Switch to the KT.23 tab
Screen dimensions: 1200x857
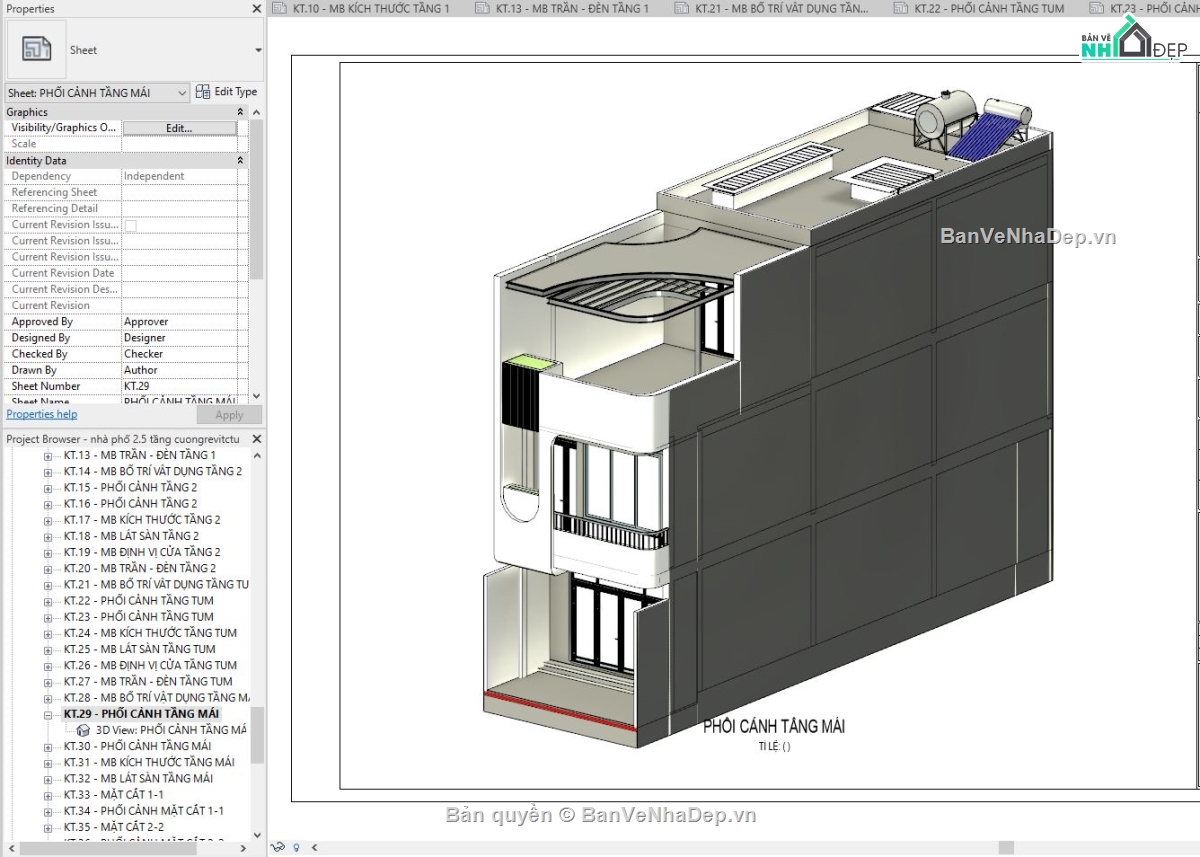click(x=1153, y=8)
